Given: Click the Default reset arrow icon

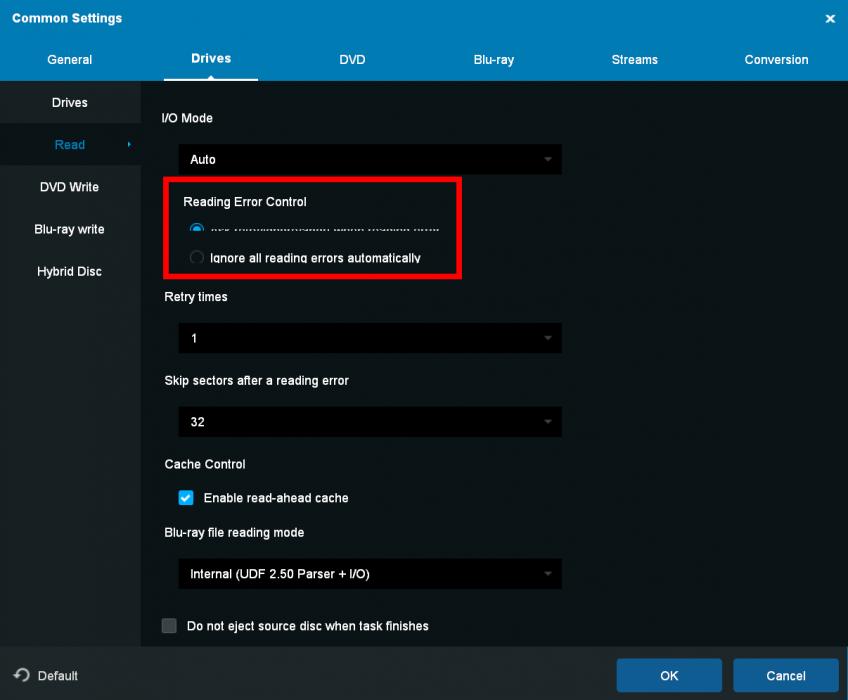Looking at the screenshot, I should tap(22, 676).
